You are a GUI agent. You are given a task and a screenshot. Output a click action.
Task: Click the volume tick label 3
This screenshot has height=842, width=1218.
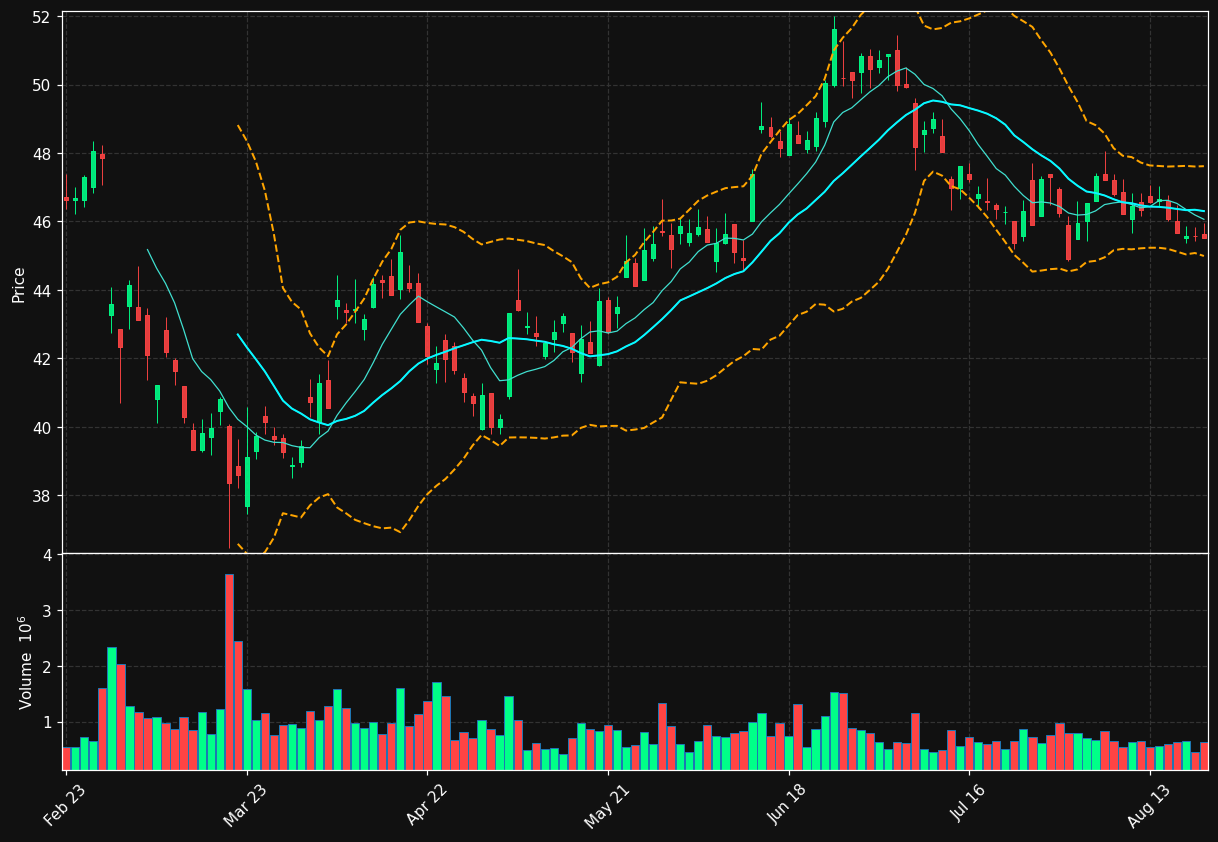pos(48,611)
